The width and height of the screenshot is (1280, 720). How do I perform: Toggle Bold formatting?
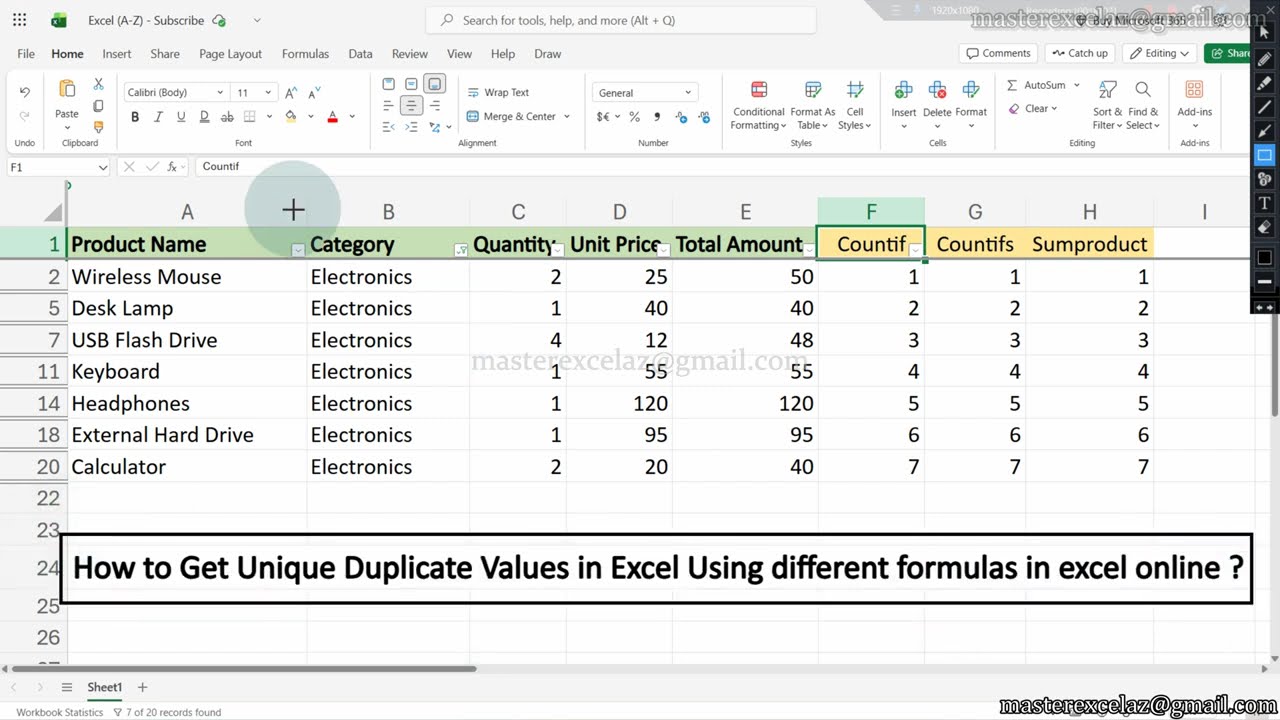(135, 117)
